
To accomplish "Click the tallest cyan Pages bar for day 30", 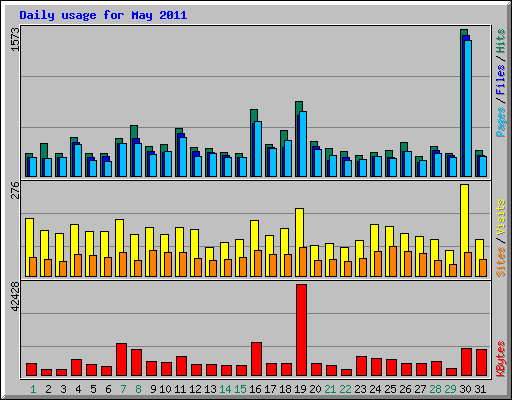I will pos(468,109).
